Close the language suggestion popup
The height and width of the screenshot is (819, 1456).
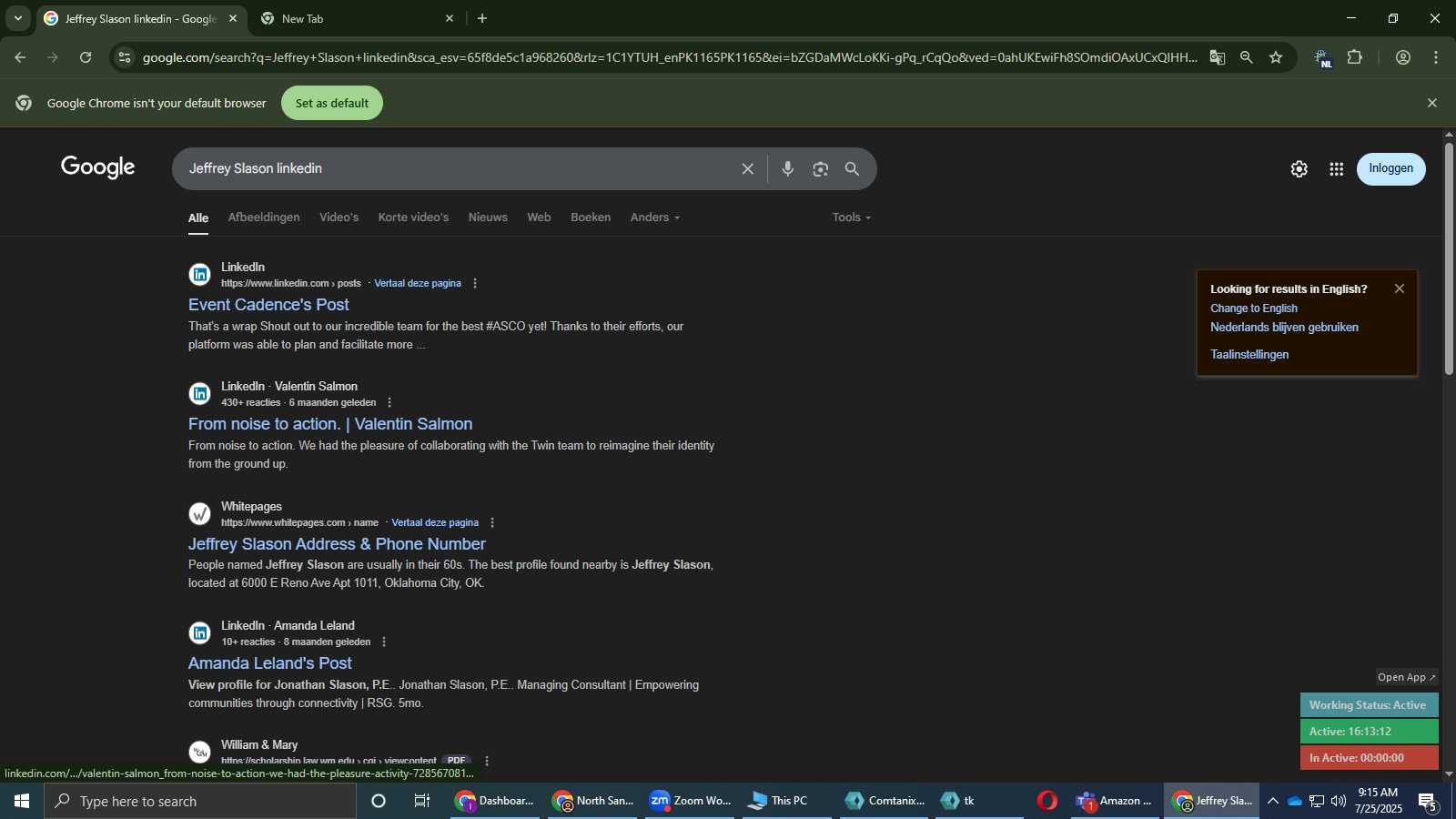click(1400, 288)
